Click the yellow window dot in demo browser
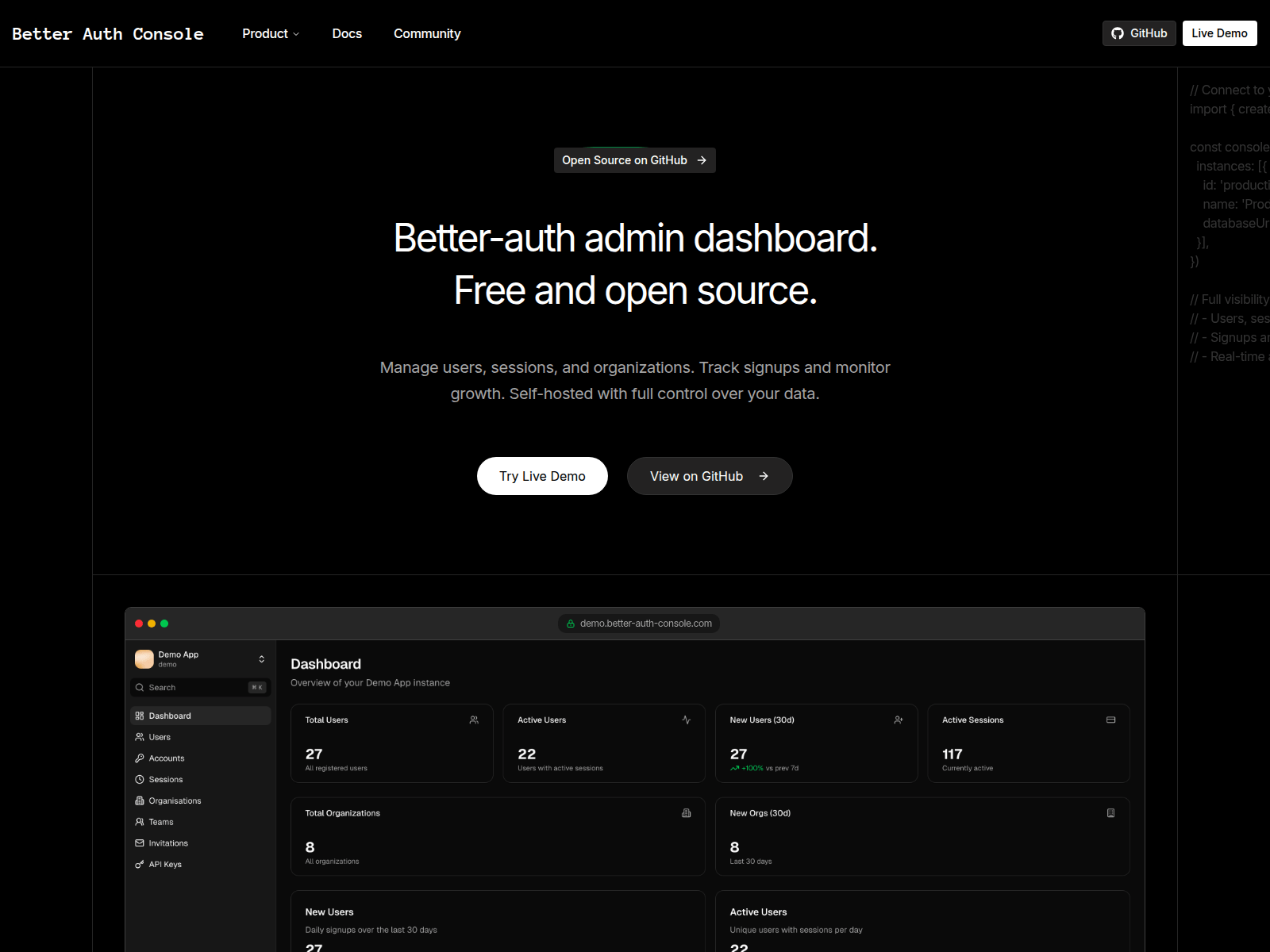Image resolution: width=1270 pixels, height=952 pixels. 152,624
